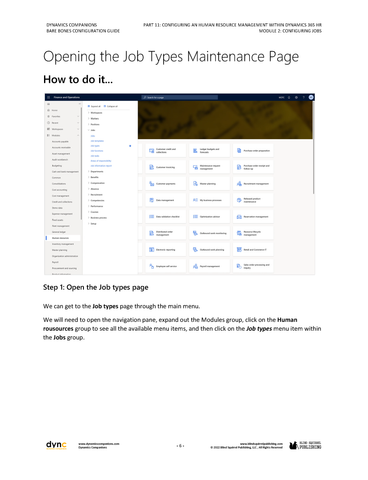
Task: Open the settings gear icon in top bar
Action: pos(296,97)
